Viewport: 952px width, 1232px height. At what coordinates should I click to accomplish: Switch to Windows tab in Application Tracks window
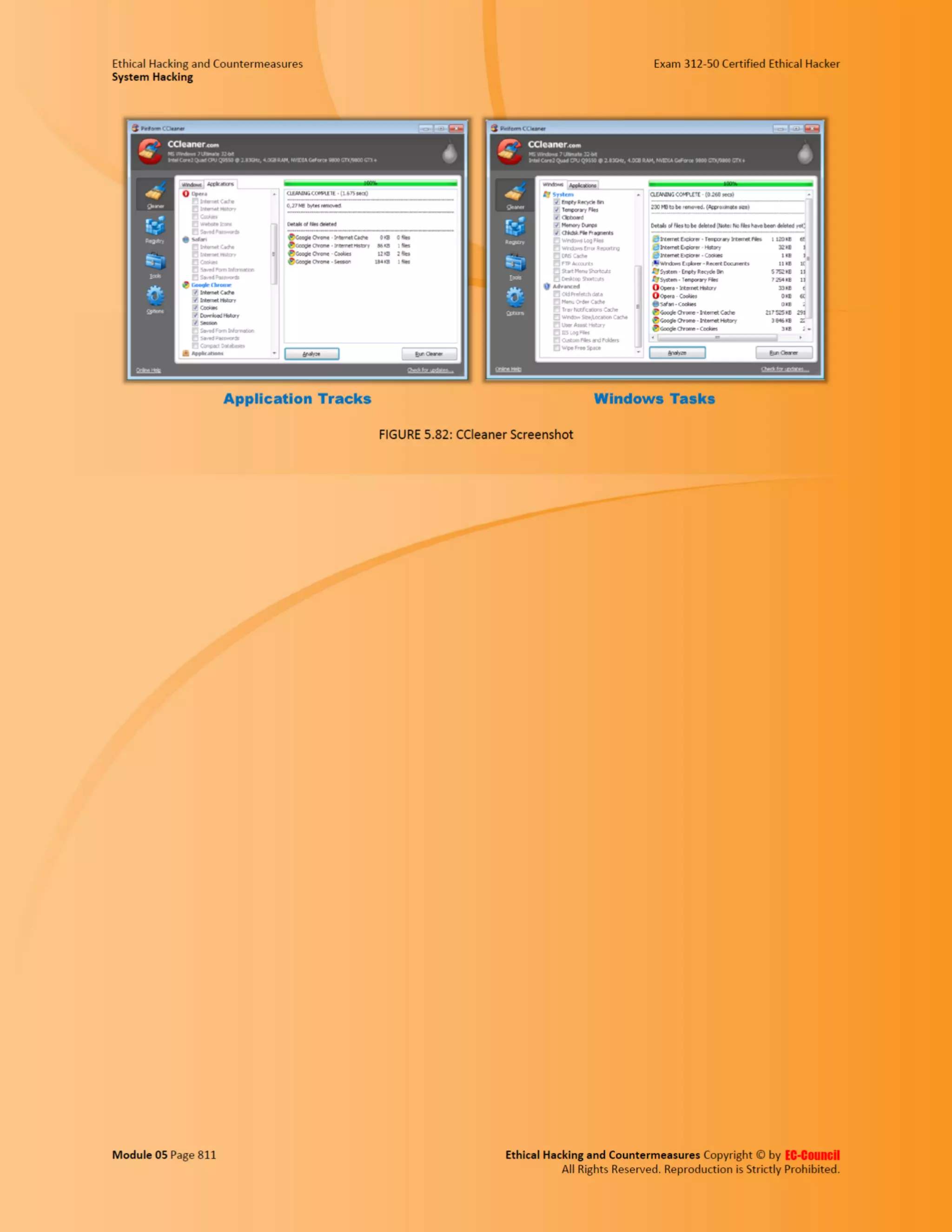click(192, 185)
